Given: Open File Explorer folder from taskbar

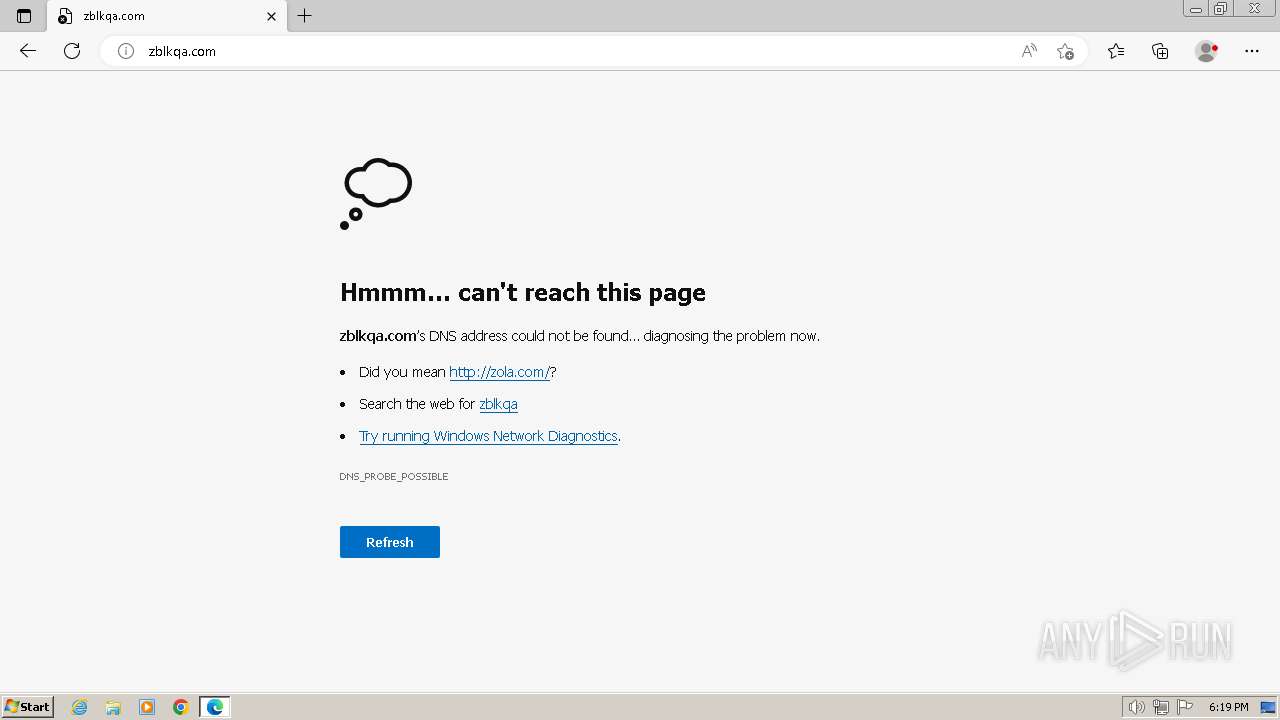Looking at the screenshot, I should pos(113,707).
